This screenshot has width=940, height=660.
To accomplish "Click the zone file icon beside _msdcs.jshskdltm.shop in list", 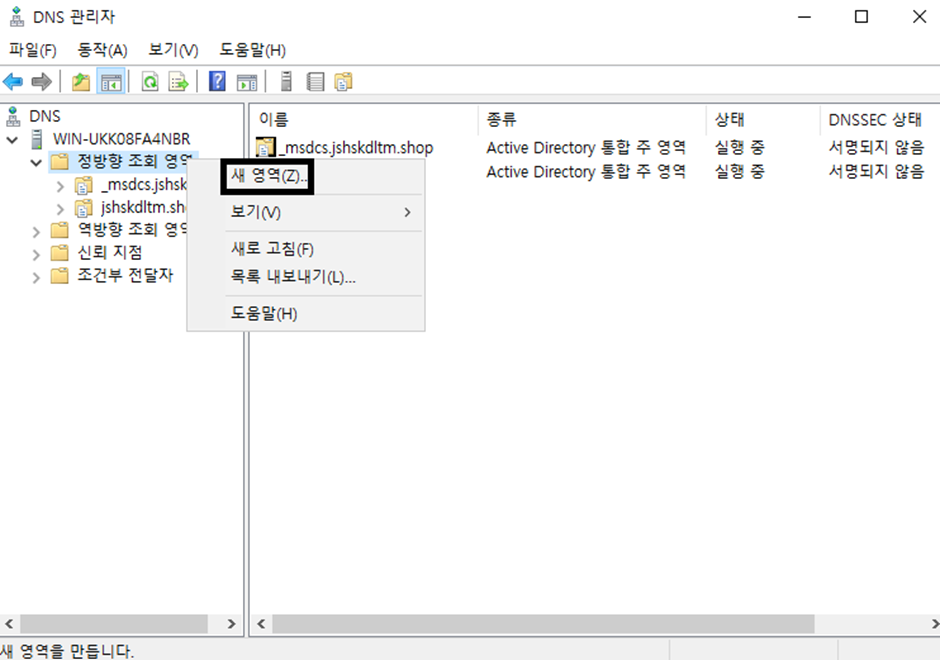I will click(265, 148).
